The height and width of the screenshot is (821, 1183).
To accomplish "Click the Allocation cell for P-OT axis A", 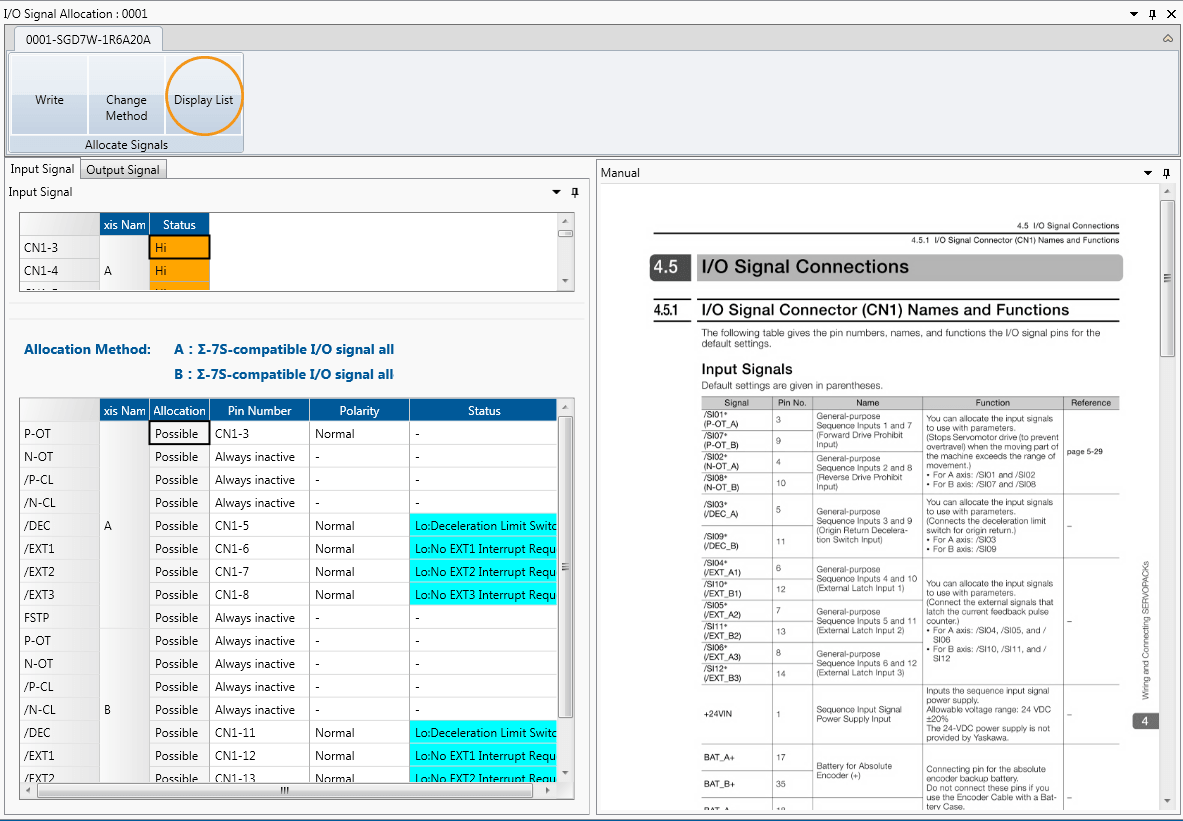I will tap(179, 434).
